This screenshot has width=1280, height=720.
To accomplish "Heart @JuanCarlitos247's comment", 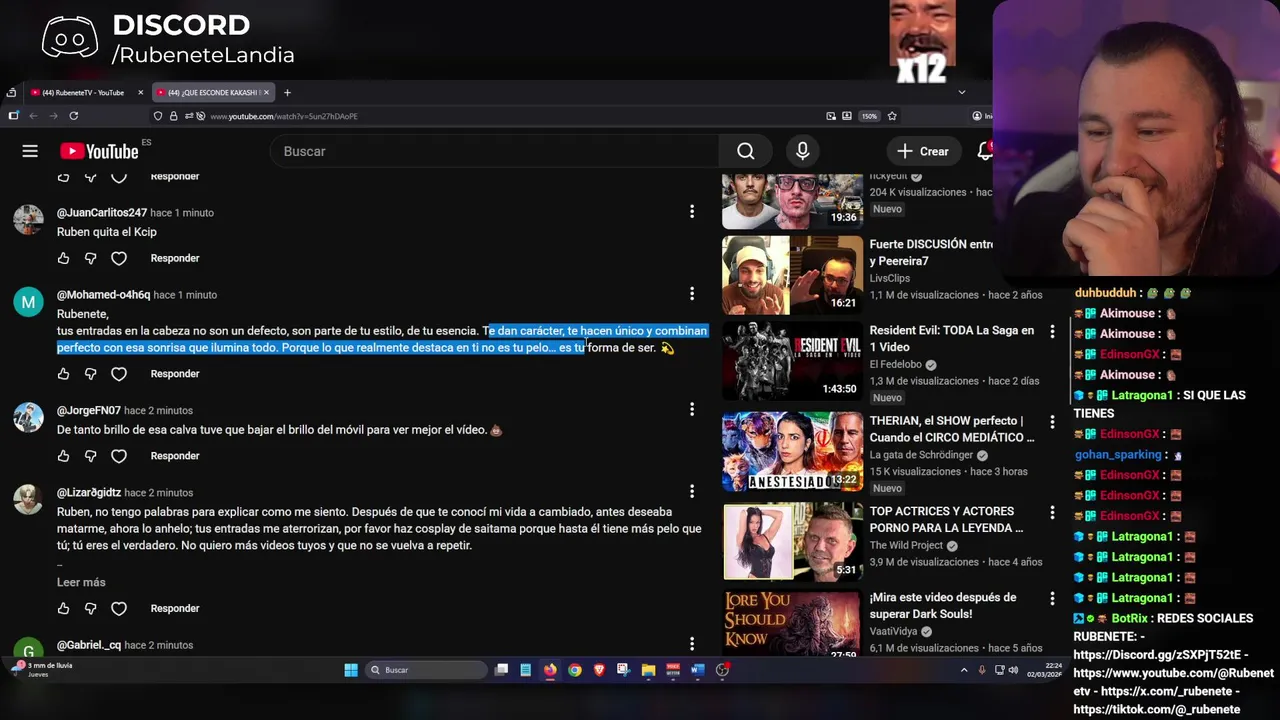I will pos(119,258).
